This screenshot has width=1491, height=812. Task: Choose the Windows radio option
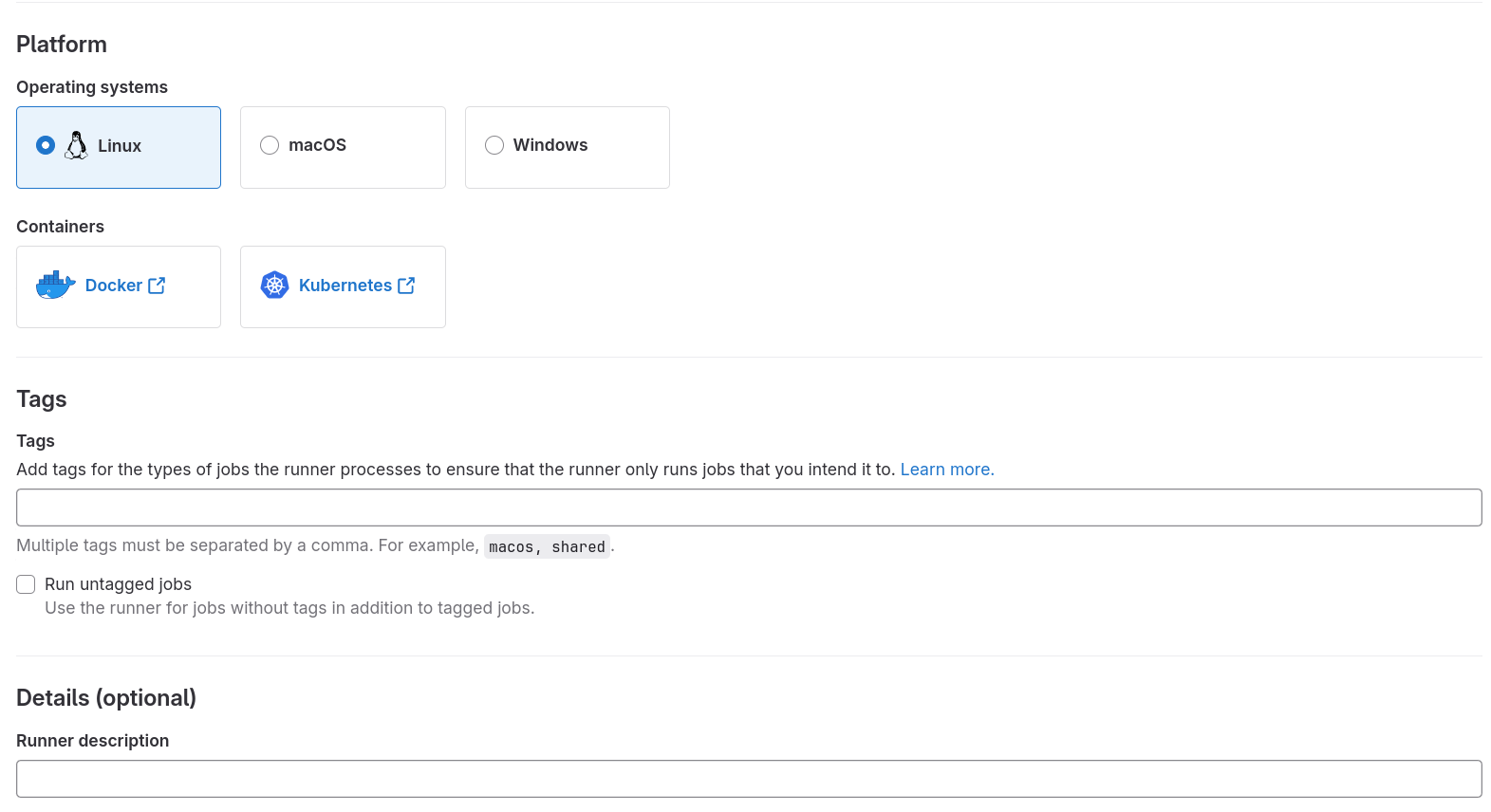click(x=494, y=145)
